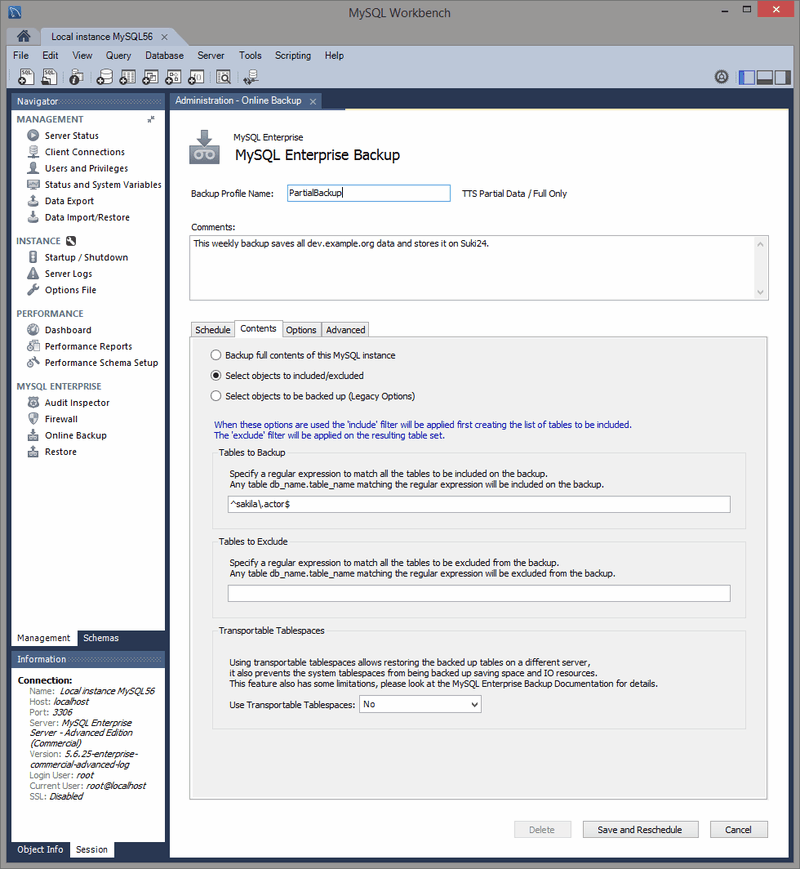Switch Navigator to the Schemas tab
The height and width of the screenshot is (869, 800).
101,638
